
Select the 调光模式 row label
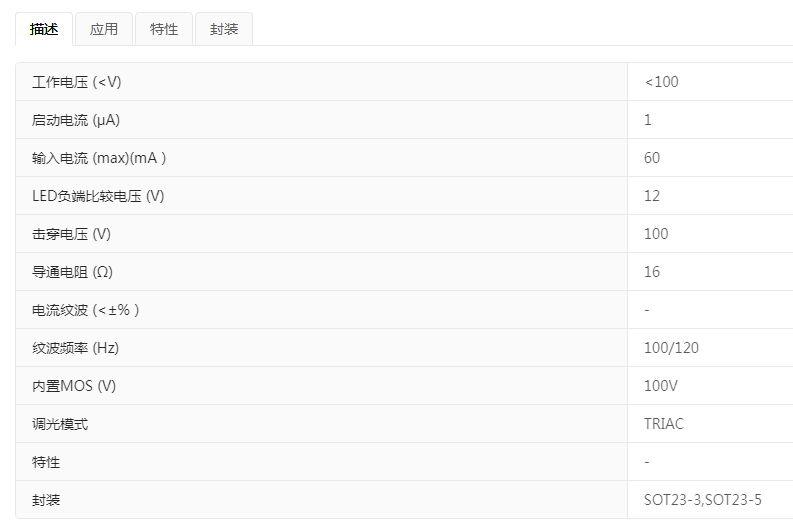[x=60, y=424]
